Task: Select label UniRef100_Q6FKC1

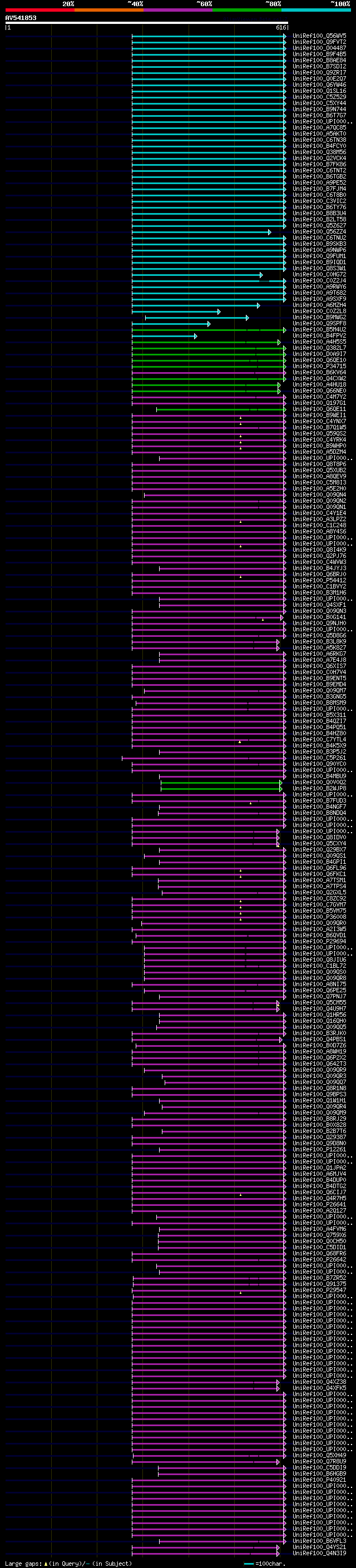Action: pyautogui.click(x=319, y=874)
